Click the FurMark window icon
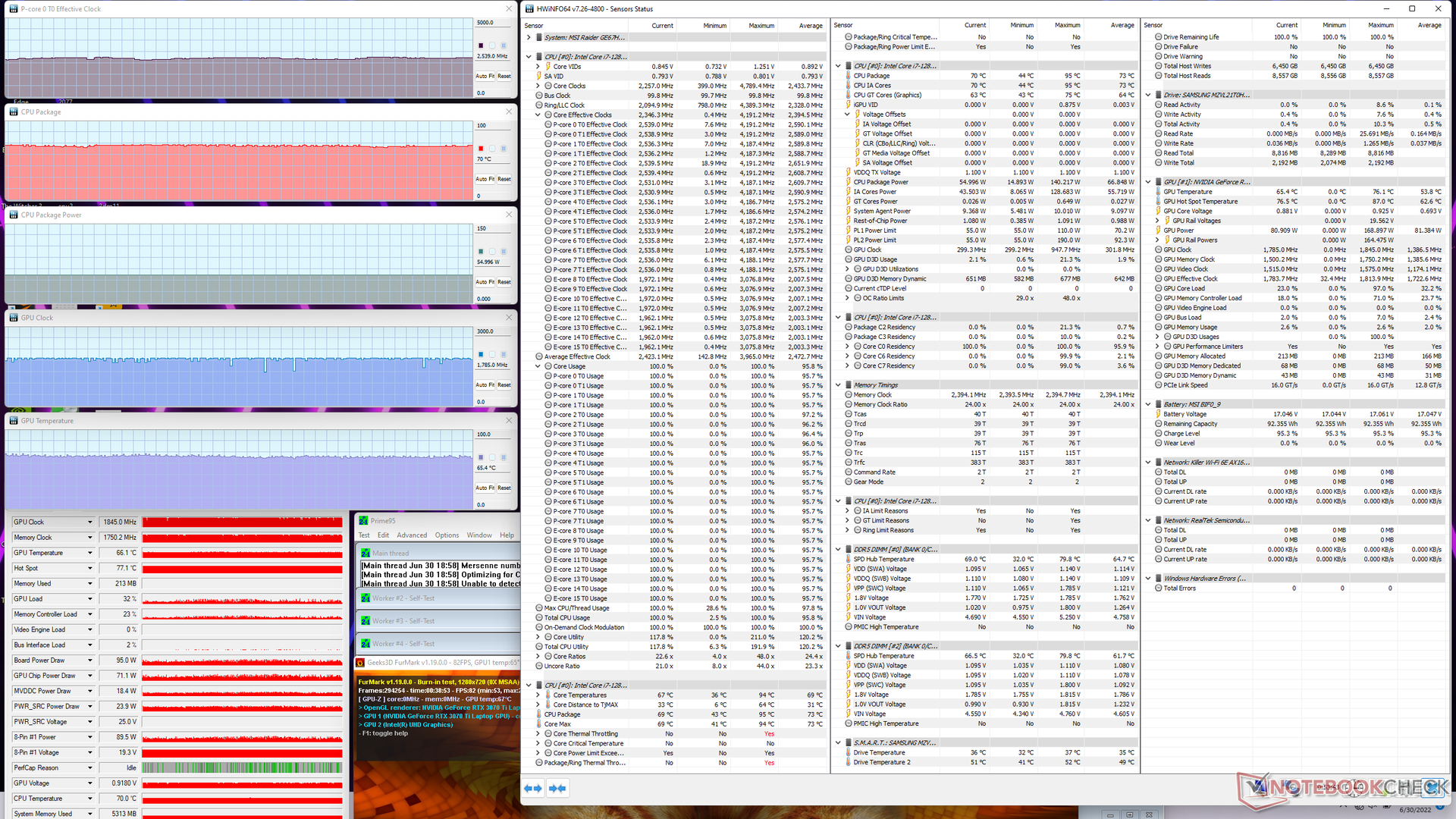 pos(361,662)
